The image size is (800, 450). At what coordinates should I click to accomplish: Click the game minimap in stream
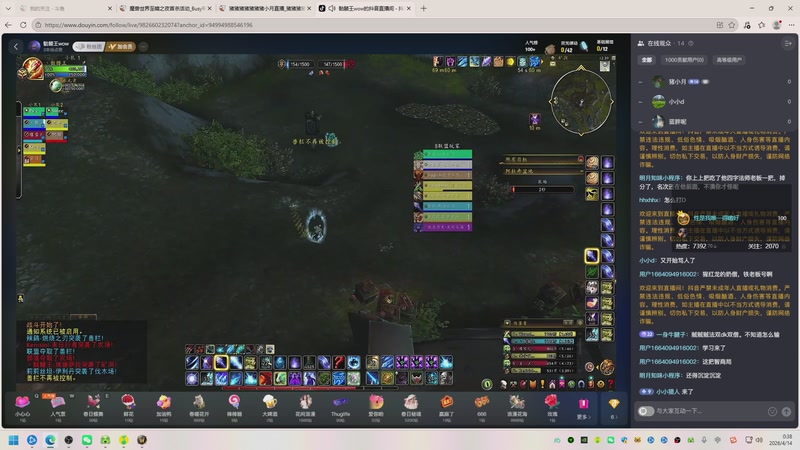[x=581, y=101]
